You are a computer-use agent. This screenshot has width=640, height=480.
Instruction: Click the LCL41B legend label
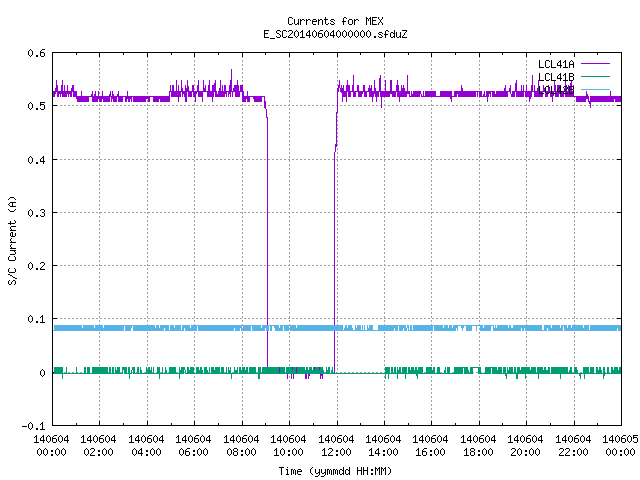(x=556, y=77)
